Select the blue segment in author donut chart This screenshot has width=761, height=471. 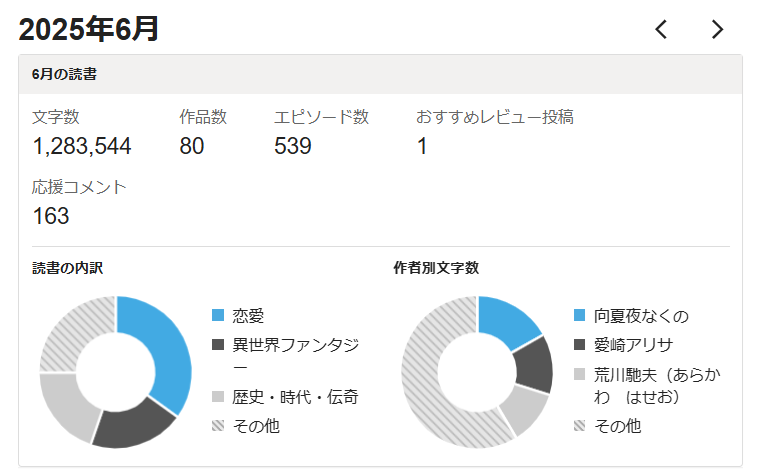(512, 320)
